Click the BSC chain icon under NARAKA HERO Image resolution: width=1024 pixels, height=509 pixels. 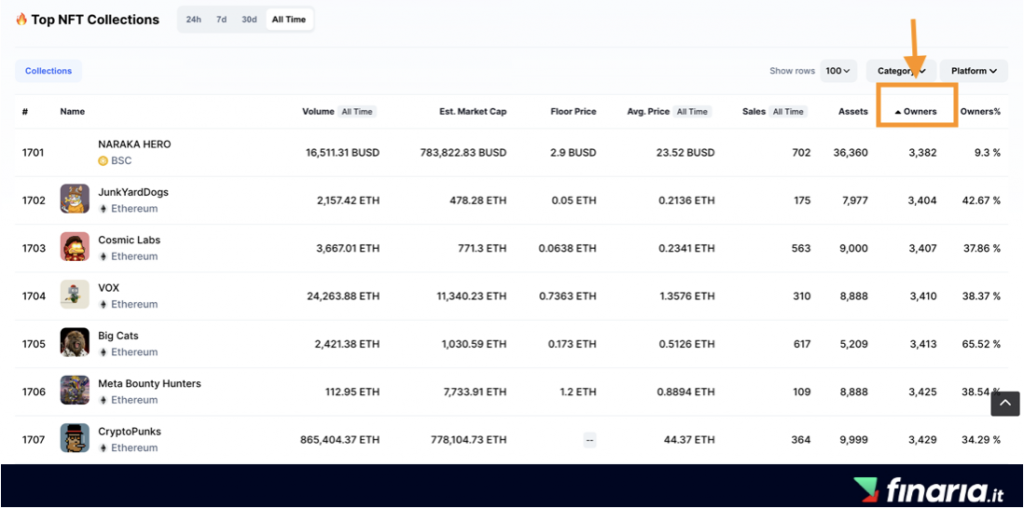[x=103, y=161]
